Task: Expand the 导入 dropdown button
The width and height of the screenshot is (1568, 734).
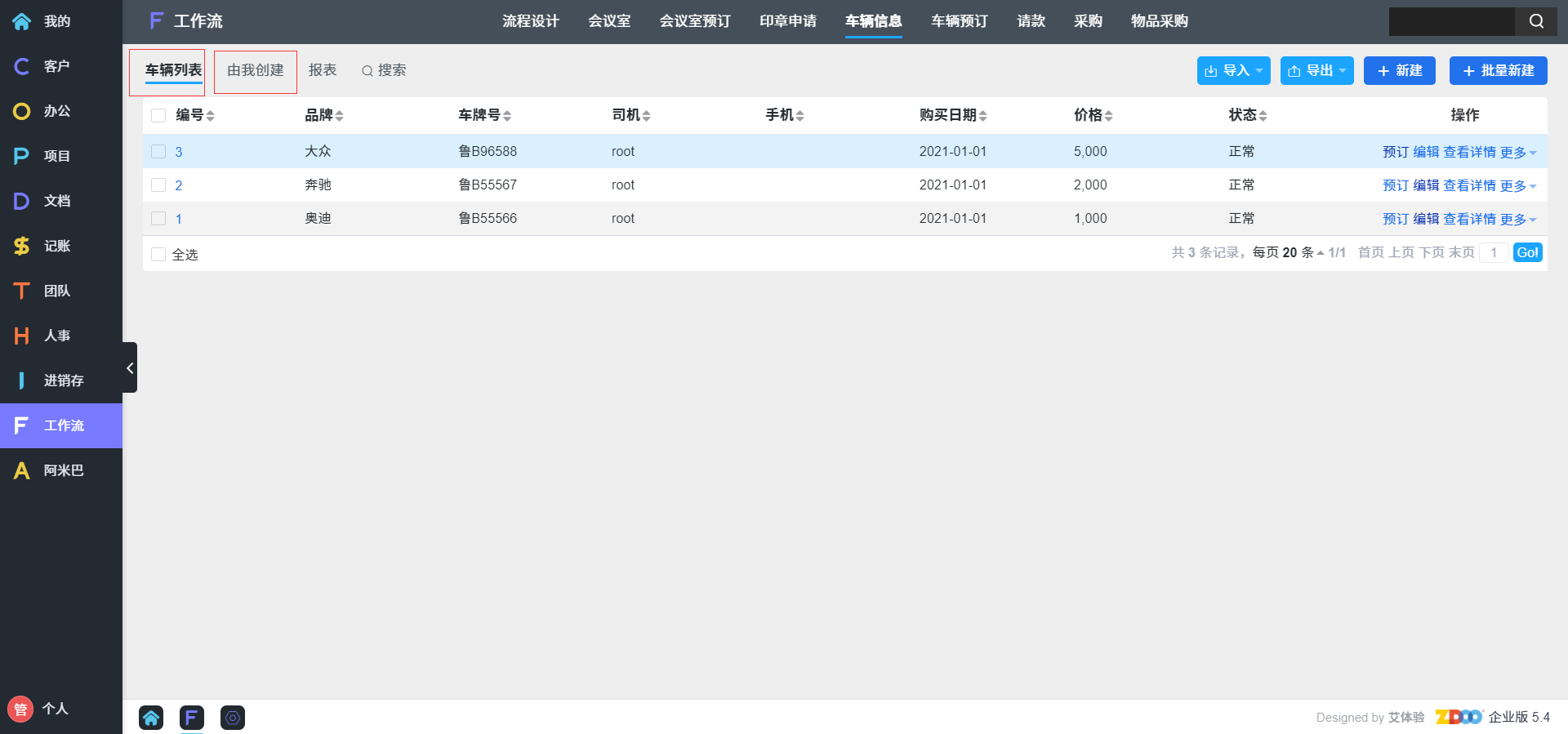Action: coord(1233,71)
